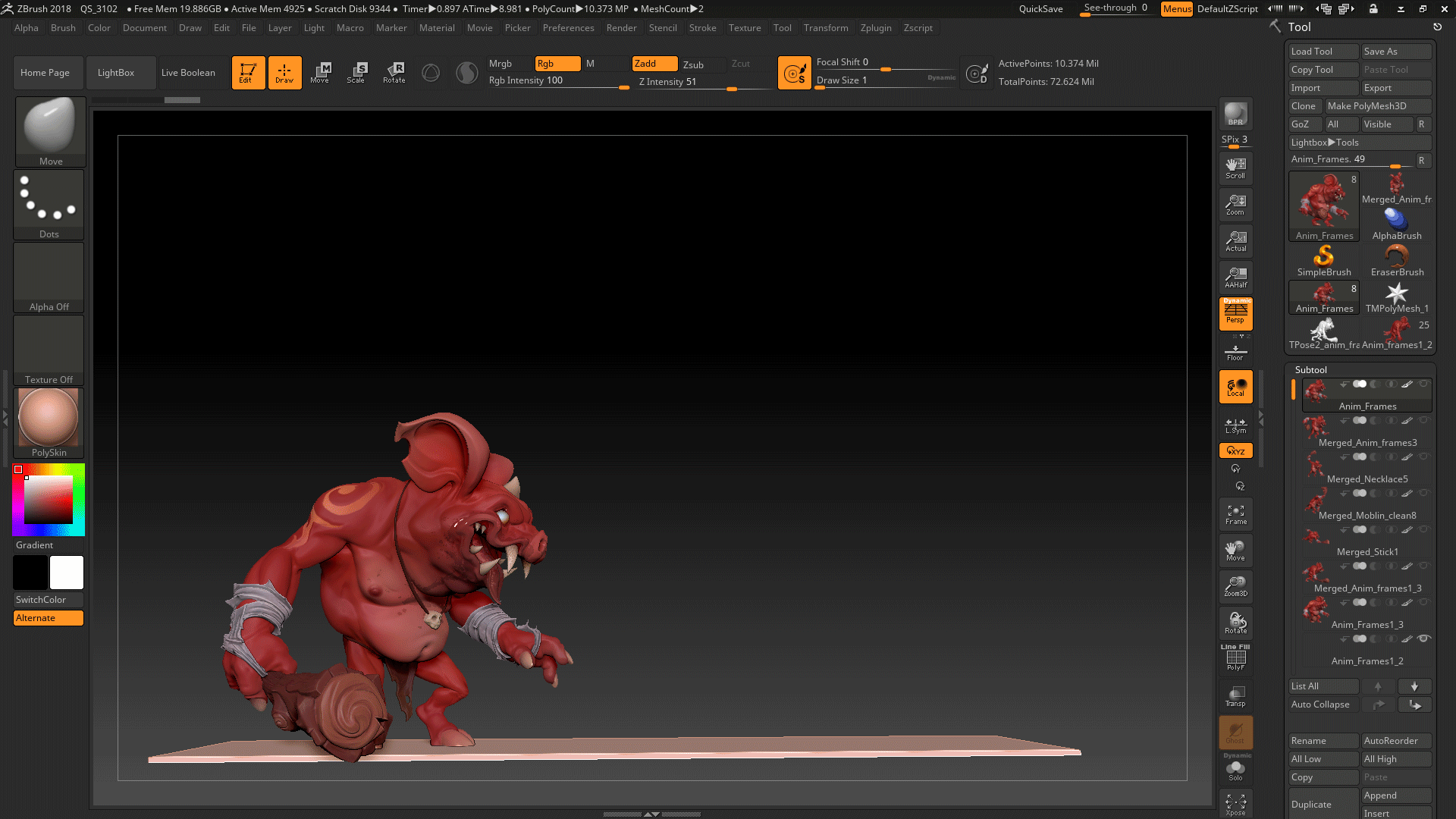Image resolution: width=1456 pixels, height=819 pixels.
Task: Click the Load Tool button
Action: 1323,52
